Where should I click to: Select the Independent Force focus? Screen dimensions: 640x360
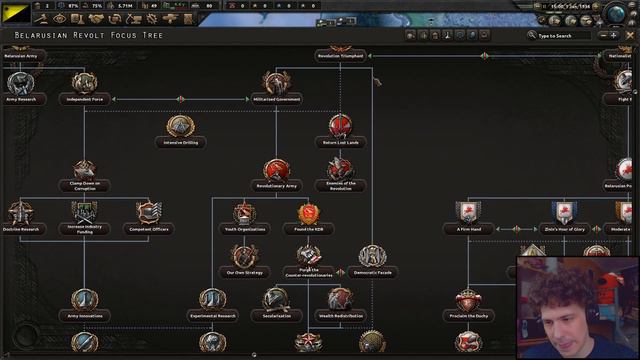tap(84, 88)
